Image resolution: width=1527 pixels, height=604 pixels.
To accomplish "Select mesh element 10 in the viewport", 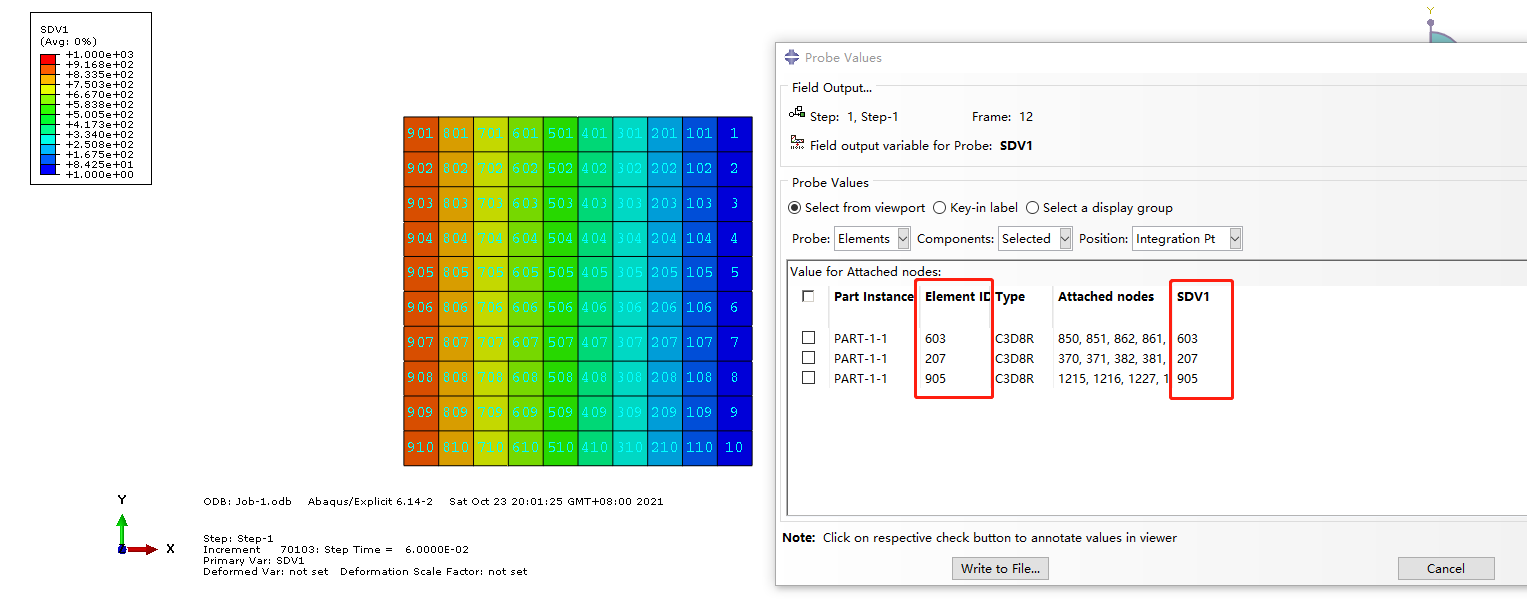I will click(x=734, y=447).
